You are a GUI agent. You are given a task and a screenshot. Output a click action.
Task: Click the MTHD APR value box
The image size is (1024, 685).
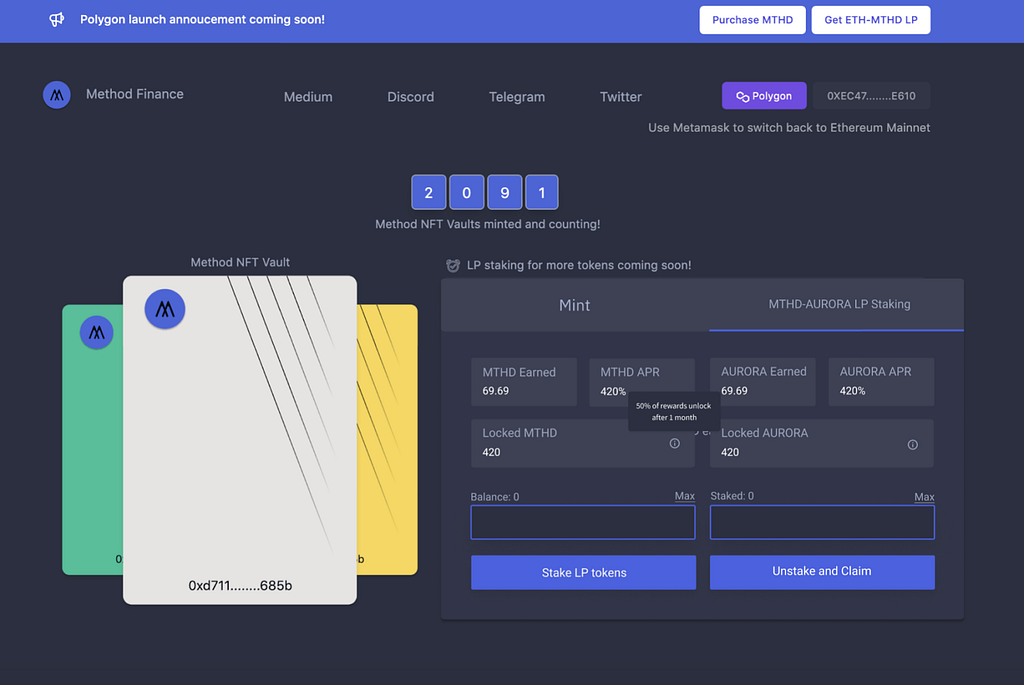point(642,382)
